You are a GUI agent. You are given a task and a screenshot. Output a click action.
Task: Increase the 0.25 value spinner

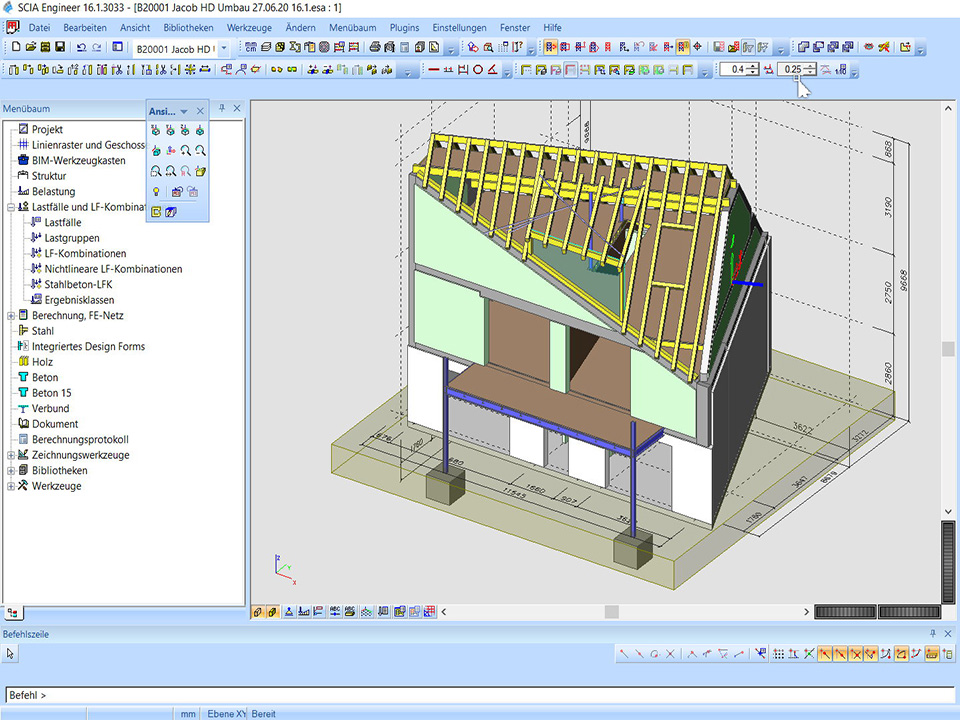coord(811,65)
